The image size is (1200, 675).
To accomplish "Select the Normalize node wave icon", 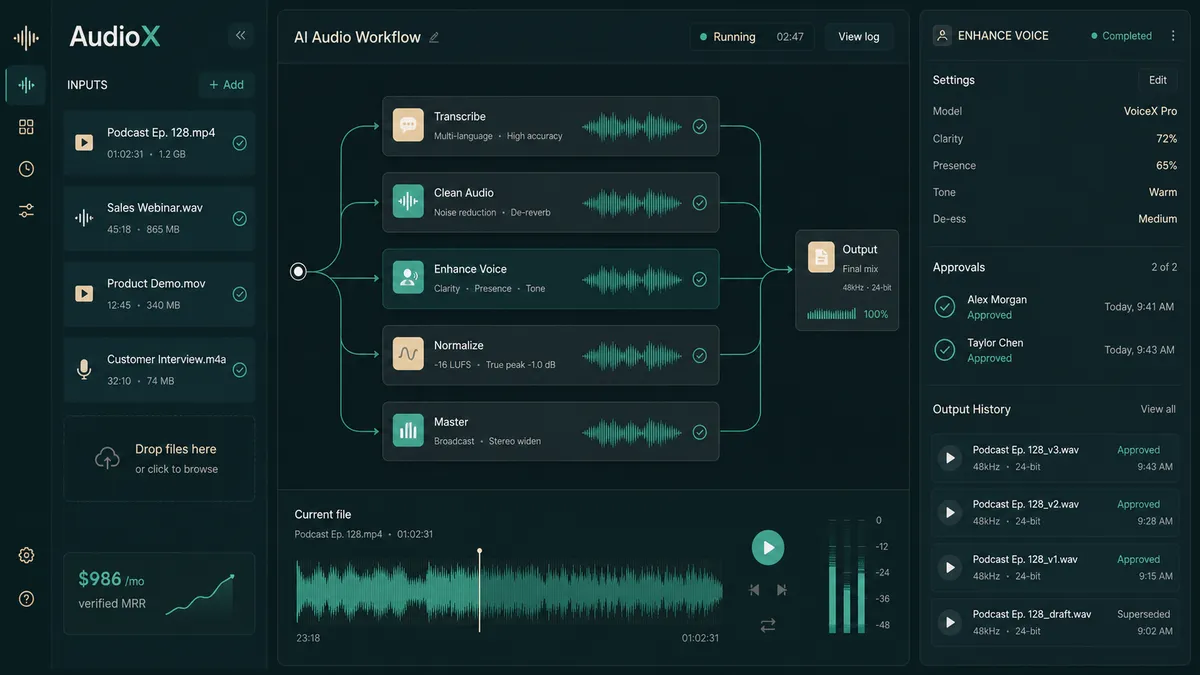I will click(x=408, y=354).
